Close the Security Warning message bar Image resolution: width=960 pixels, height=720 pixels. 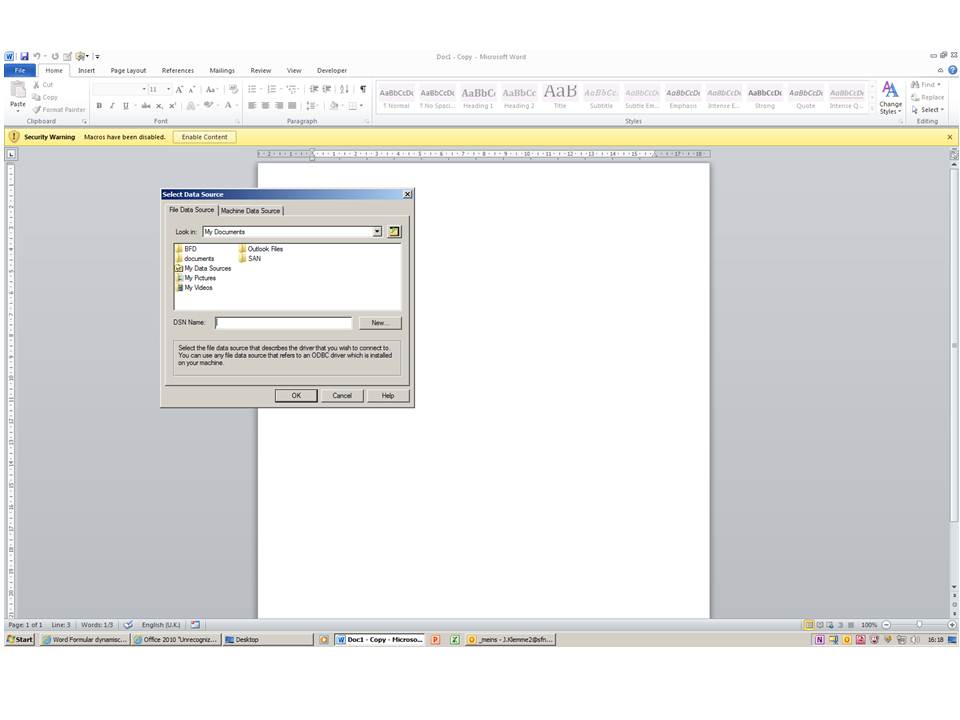950,137
